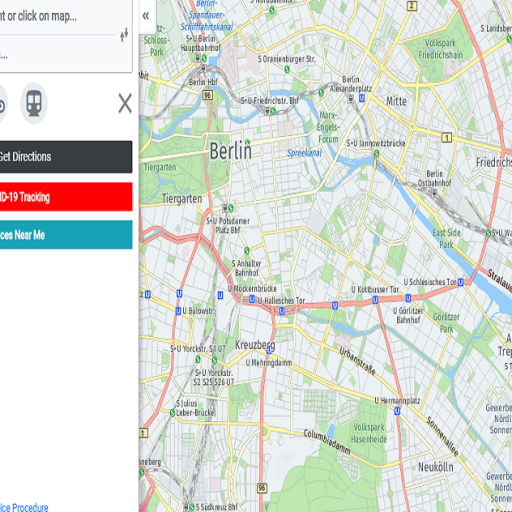Click route 96 shield near Berlin Hbf
512x512 pixels.
tap(207, 95)
